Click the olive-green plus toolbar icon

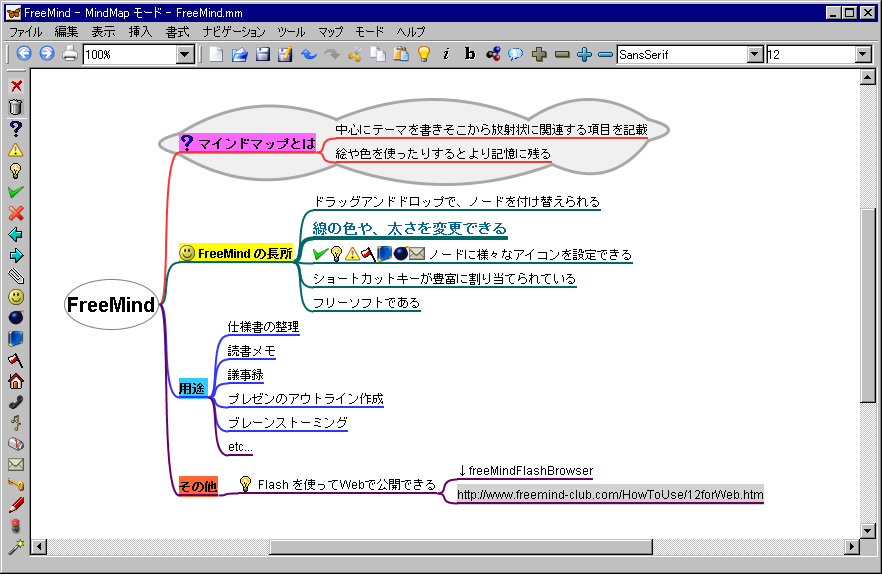(x=539, y=55)
